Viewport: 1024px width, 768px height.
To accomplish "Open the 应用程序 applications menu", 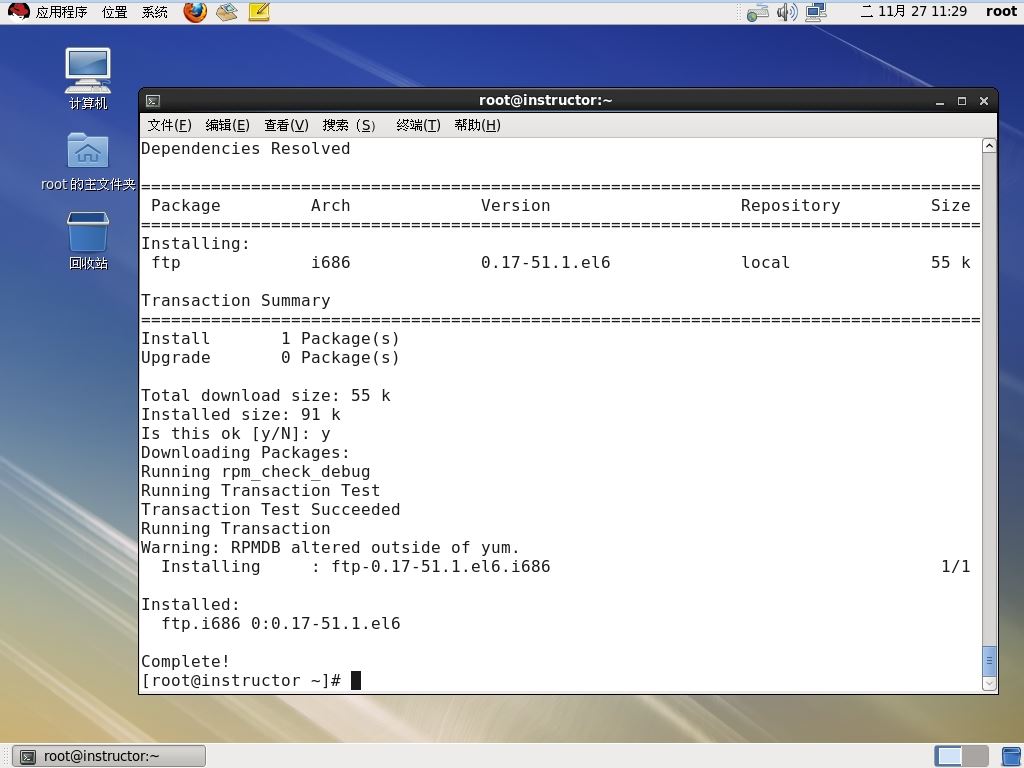I will click(61, 12).
